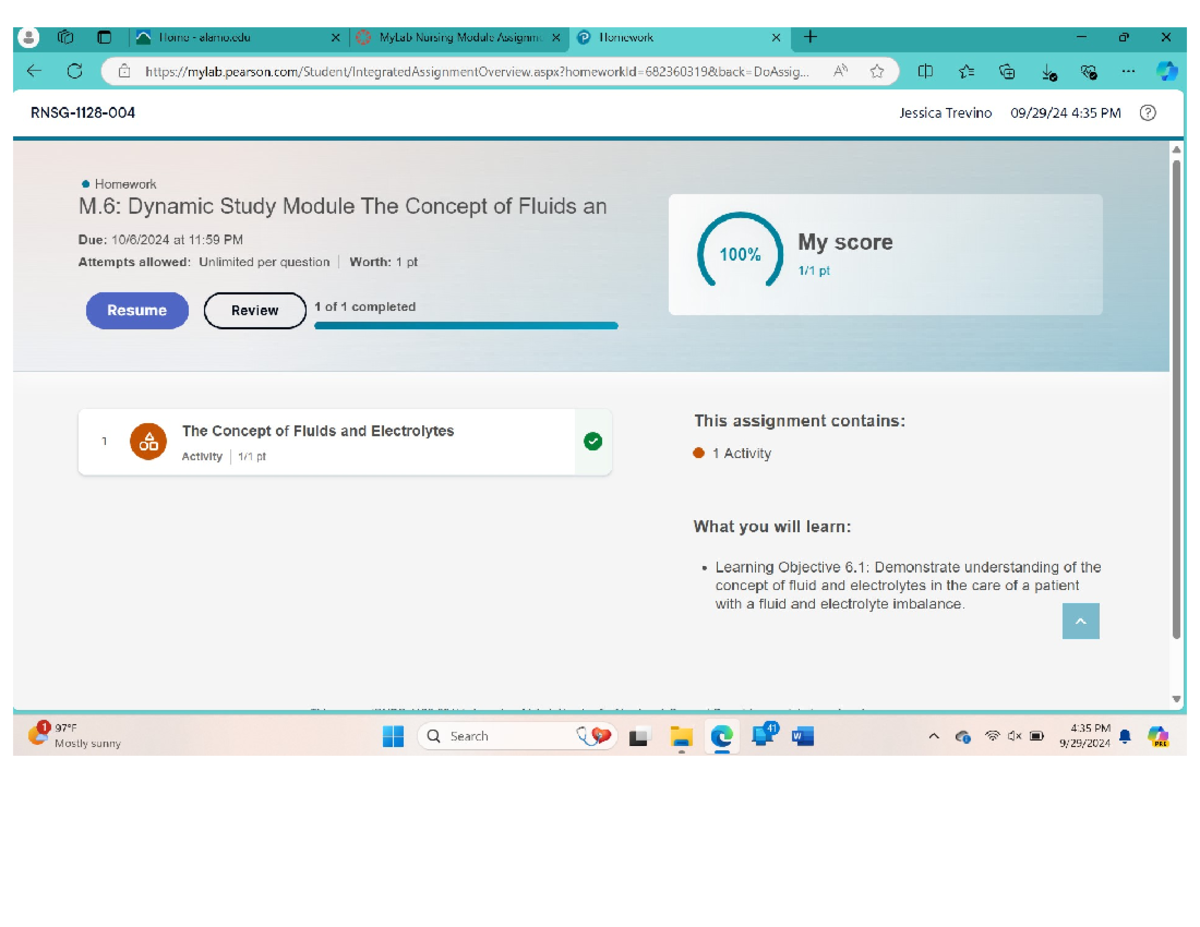Click the orange activity shapes icon
Image resolution: width=1200 pixels, height=927 pixels.
click(148, 441)
